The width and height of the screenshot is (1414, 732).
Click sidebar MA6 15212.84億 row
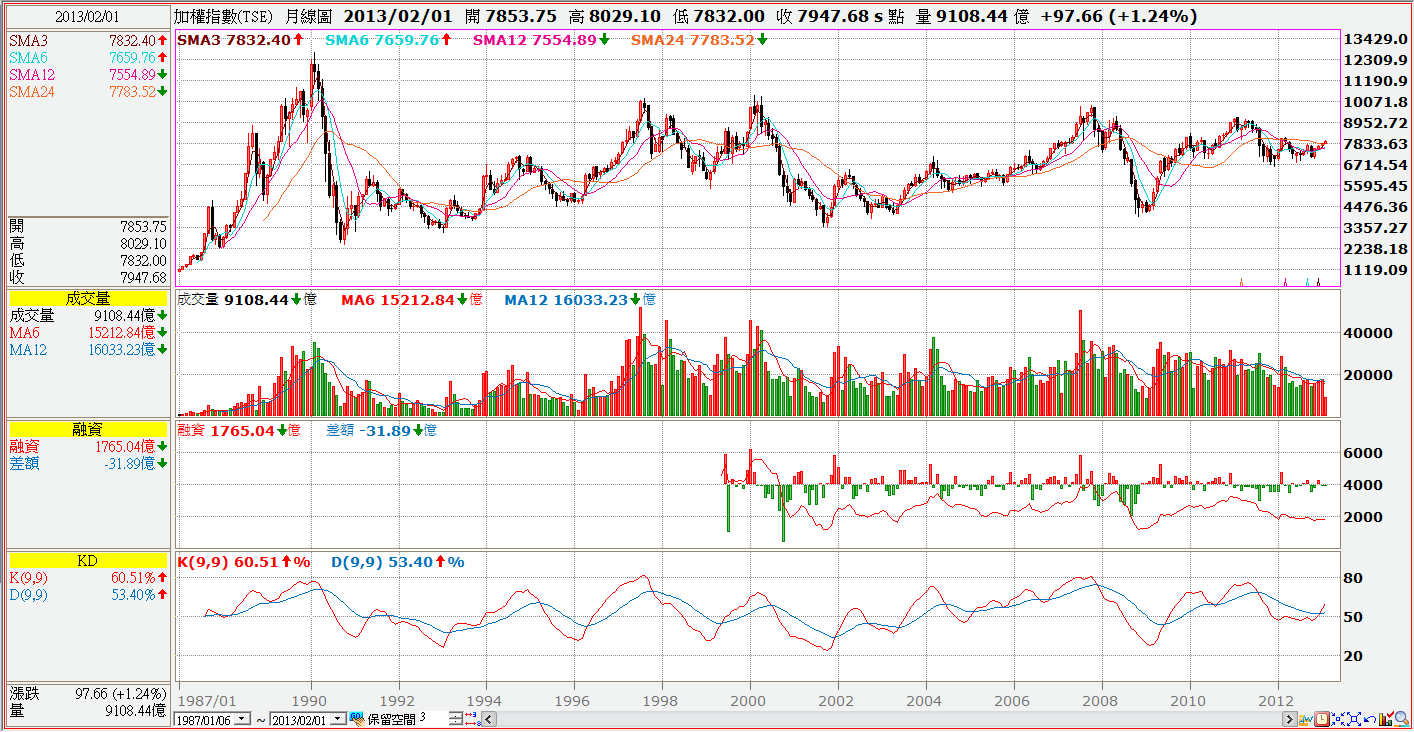pos(88,332)
